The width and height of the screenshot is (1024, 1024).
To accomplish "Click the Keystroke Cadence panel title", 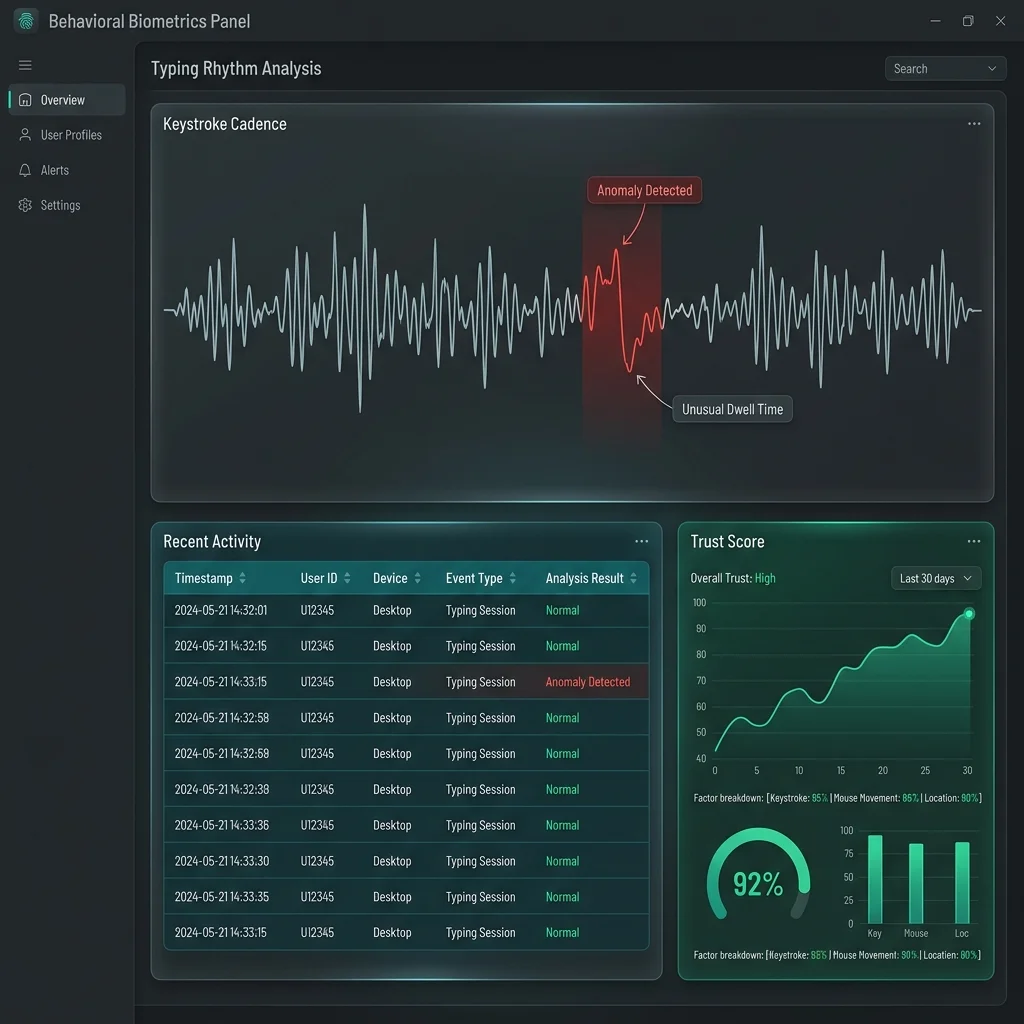I will pyautogui.click(x=225, y=123).
